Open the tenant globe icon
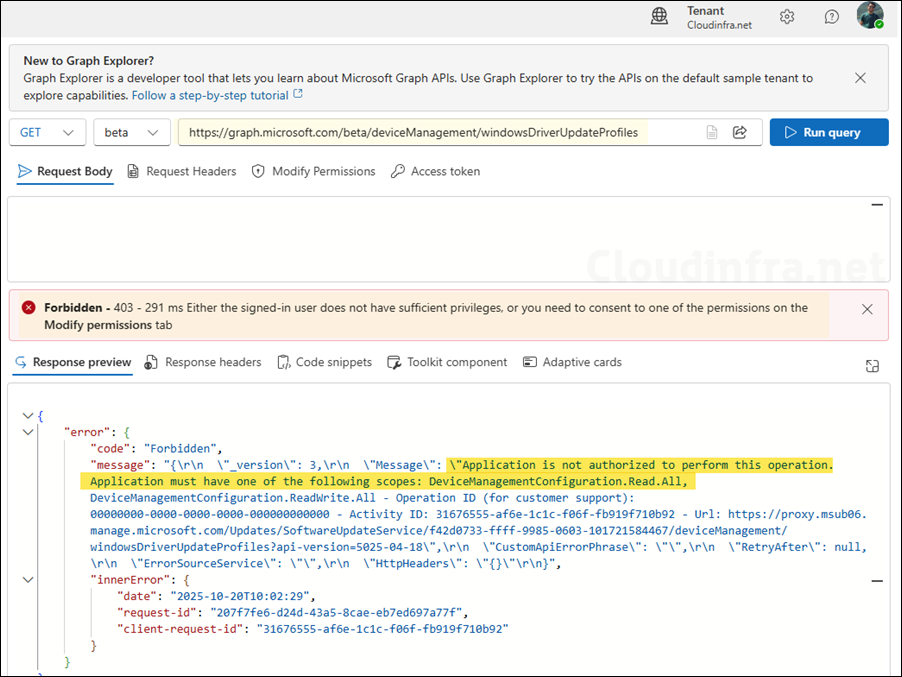Screen dimensions: 902x677 click(x=659, y=16)
